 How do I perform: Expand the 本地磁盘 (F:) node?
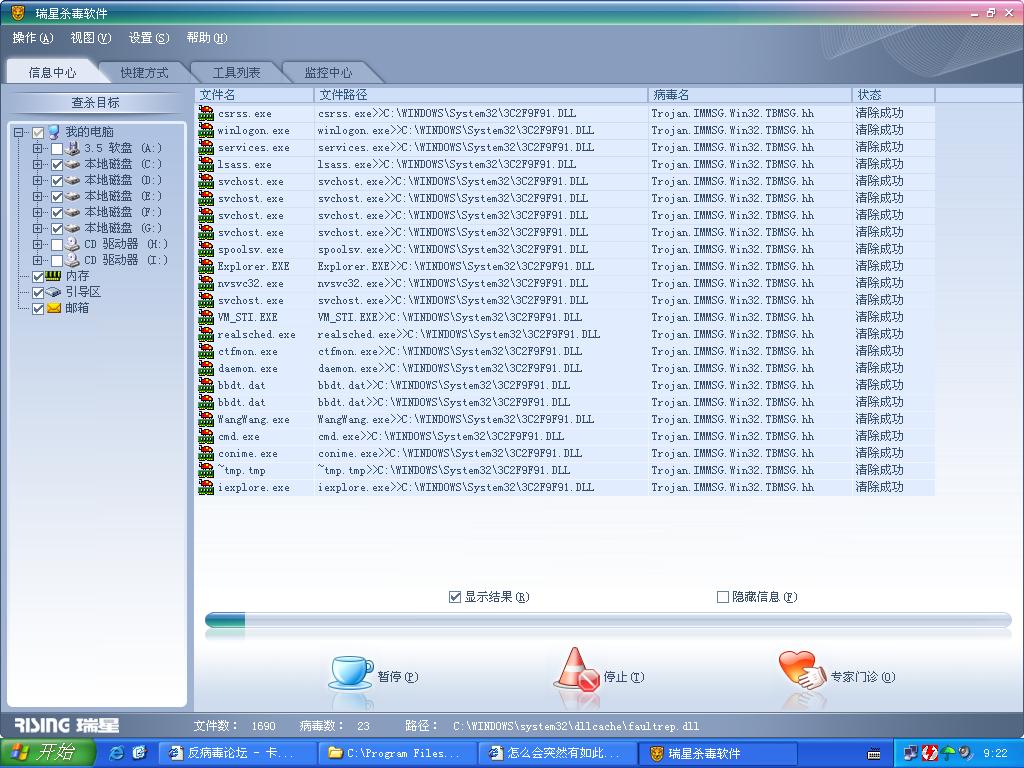tap(38, 212)
